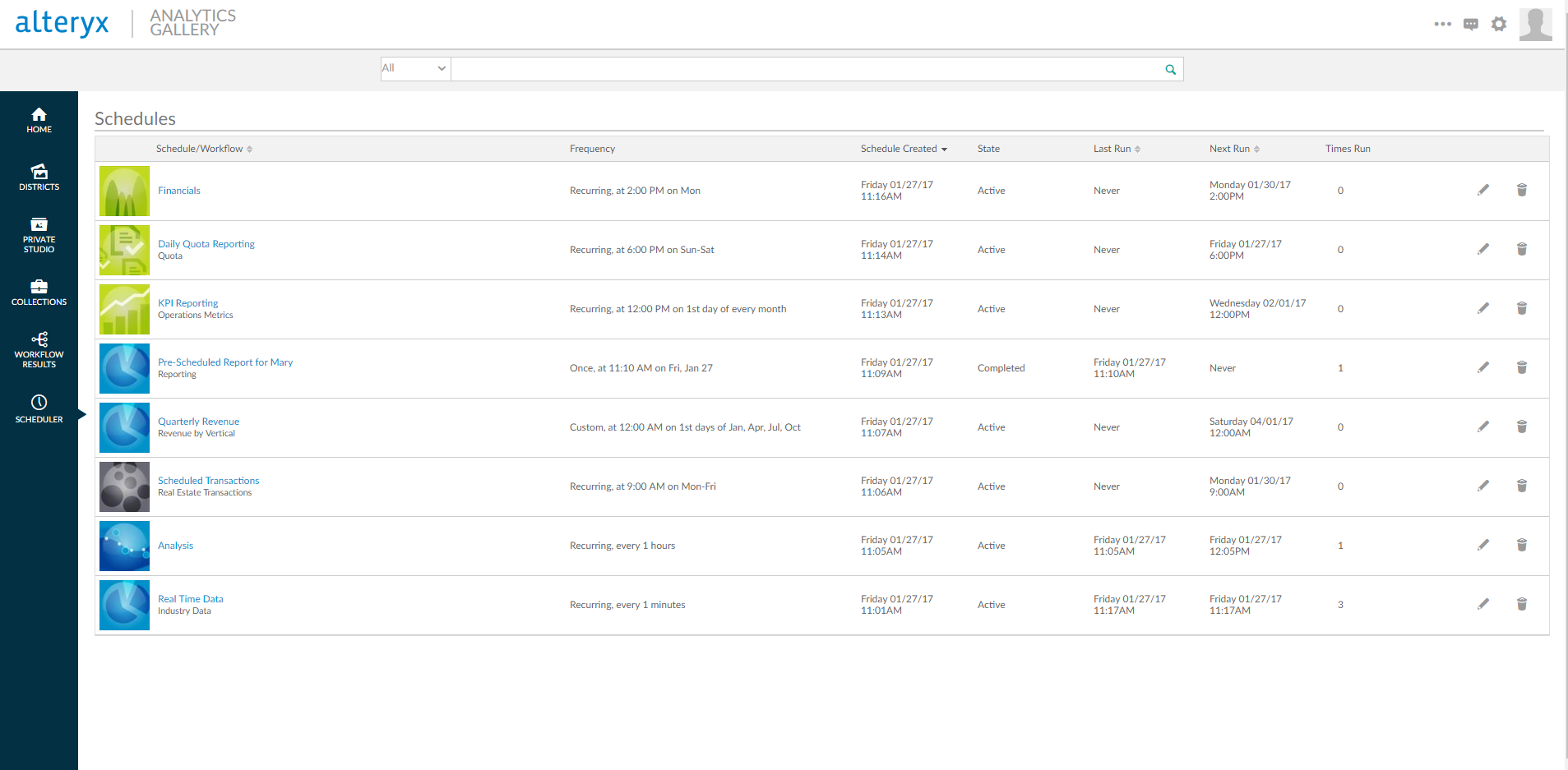The width and height of the screenshot is (1568, 770).
Task: Edit the Financials schedule with the pencil icon
Action: point(1483,190)
